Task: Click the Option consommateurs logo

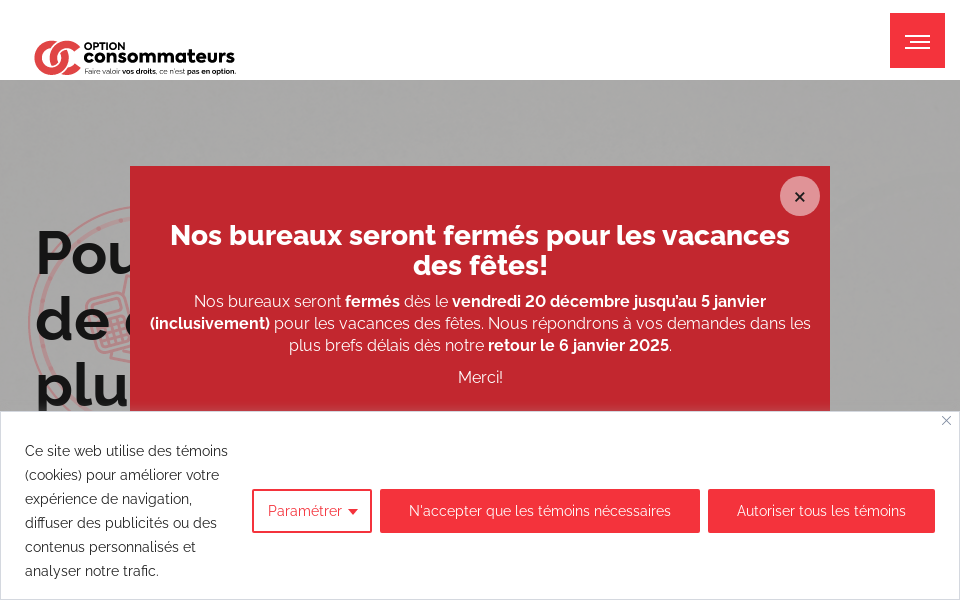Action: coord(136,55)
